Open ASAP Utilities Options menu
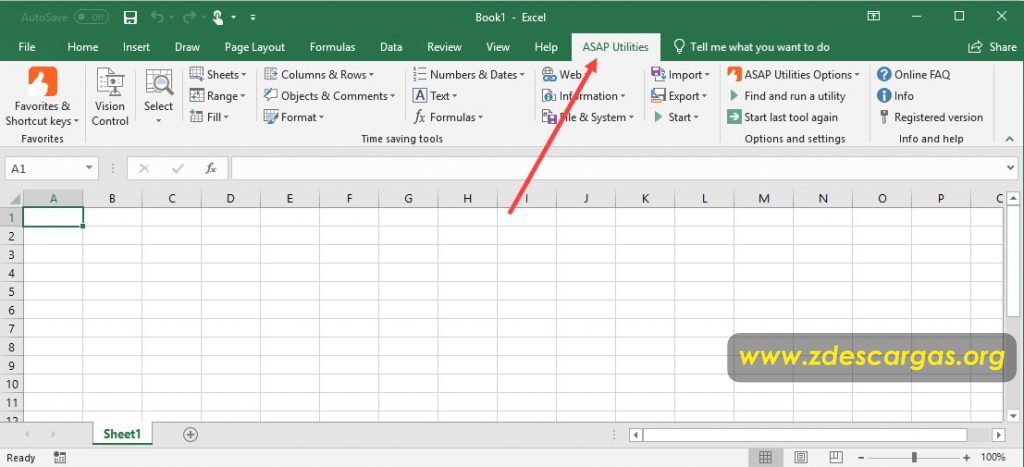 (x=793, y=74)
